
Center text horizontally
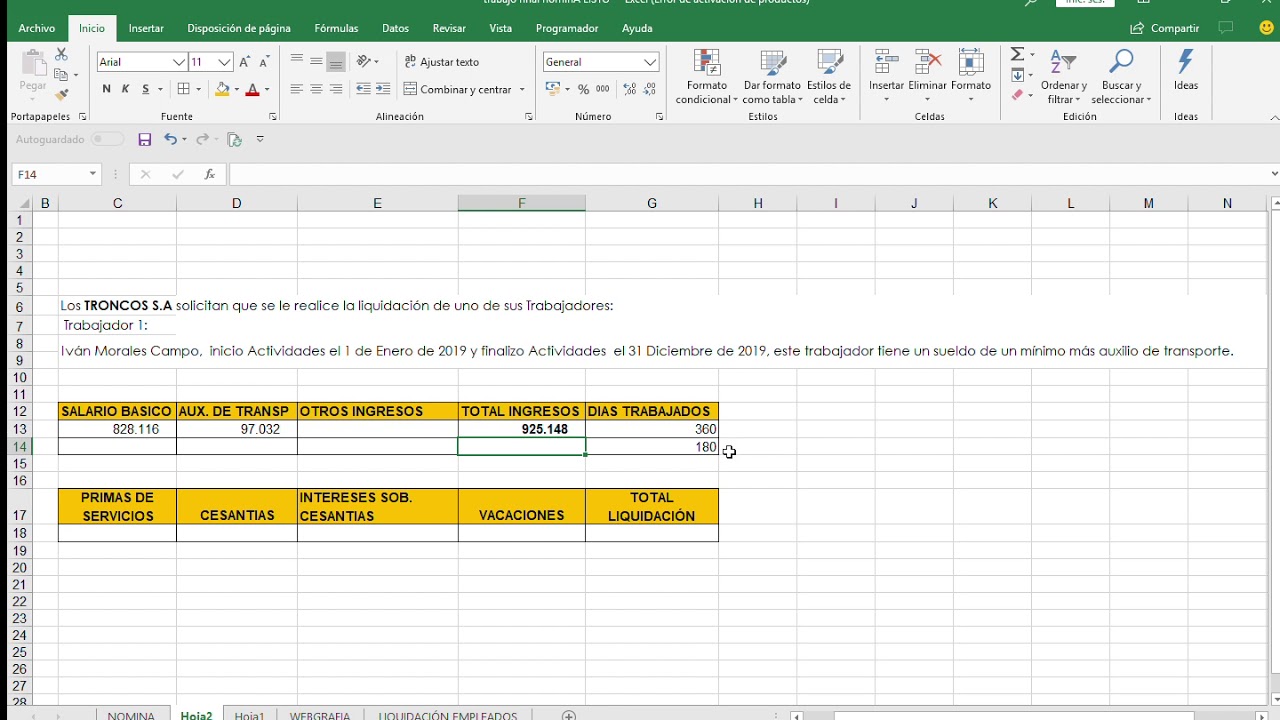tap(316, 89)
